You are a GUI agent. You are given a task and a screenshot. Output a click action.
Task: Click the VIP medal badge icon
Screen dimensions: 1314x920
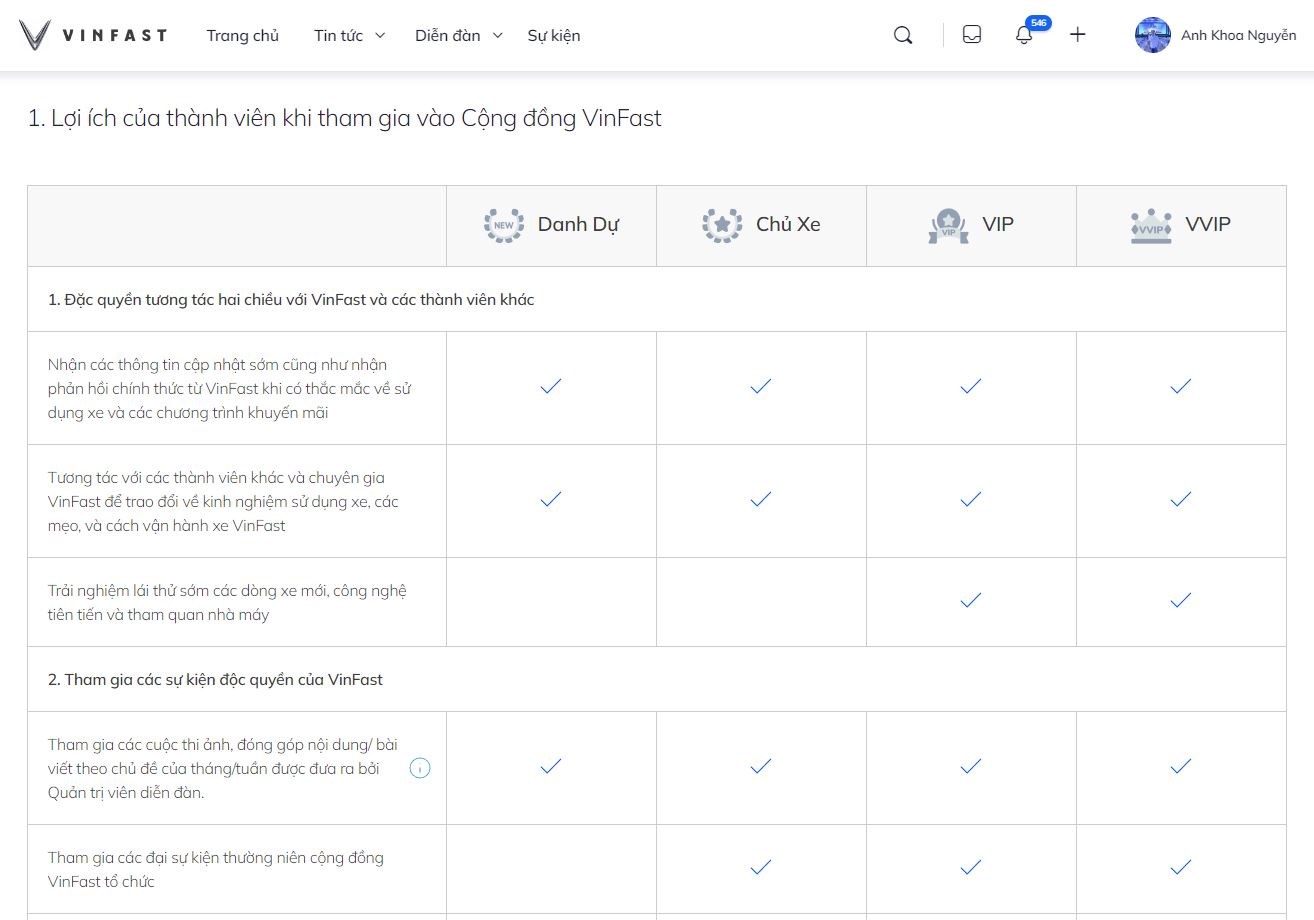(948, 226)
